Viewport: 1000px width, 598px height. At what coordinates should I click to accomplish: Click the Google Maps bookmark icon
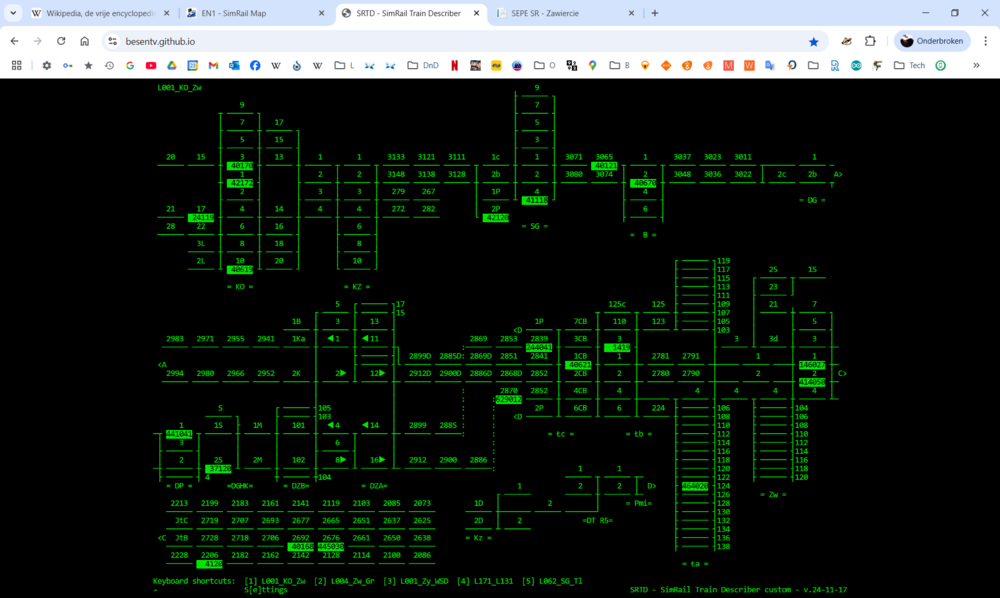[592, 65]
